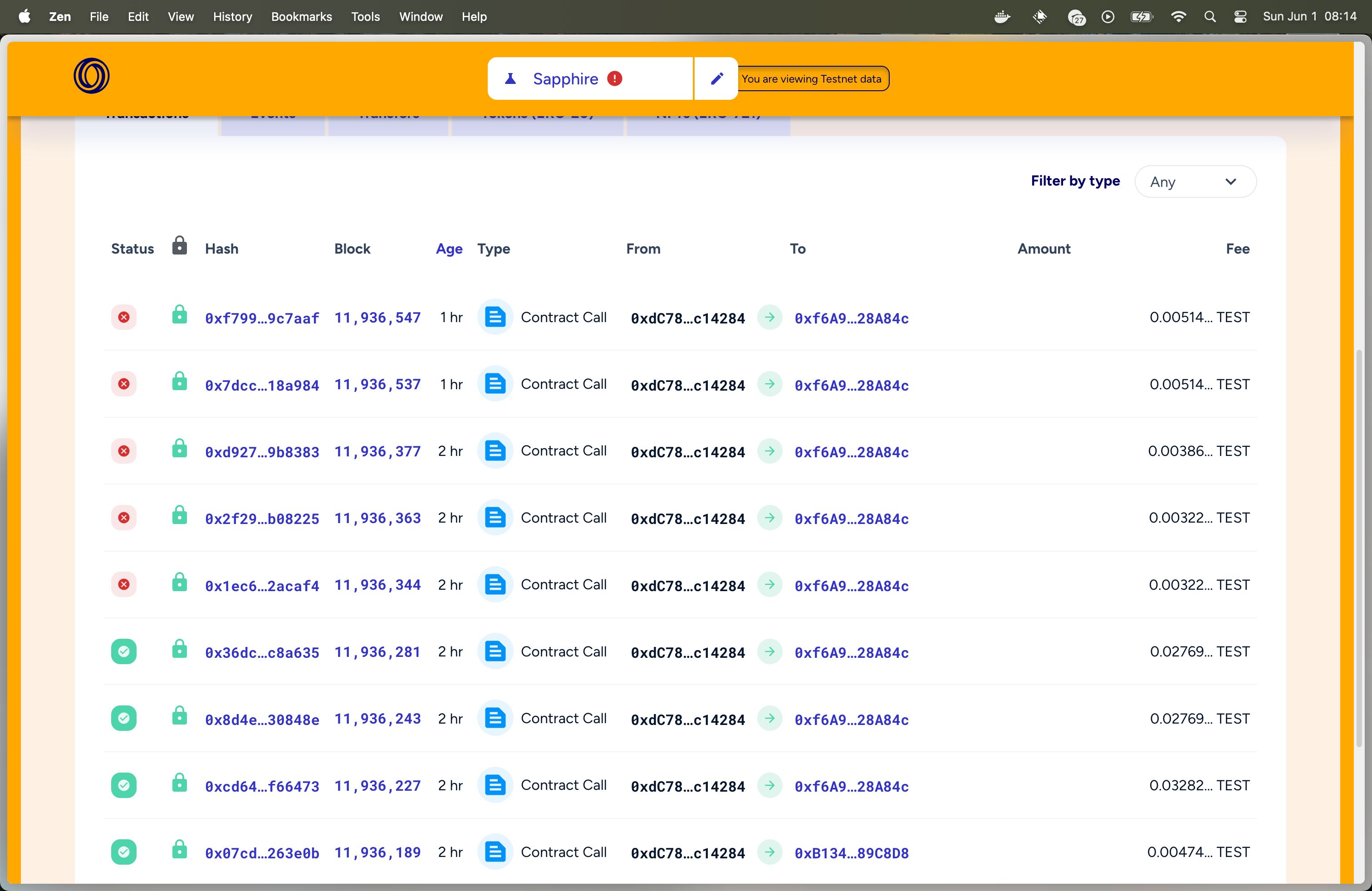Click Contract Call label in 0x8d4e...30848e row
Screen dimensions: 1372x891
(563, 718)
